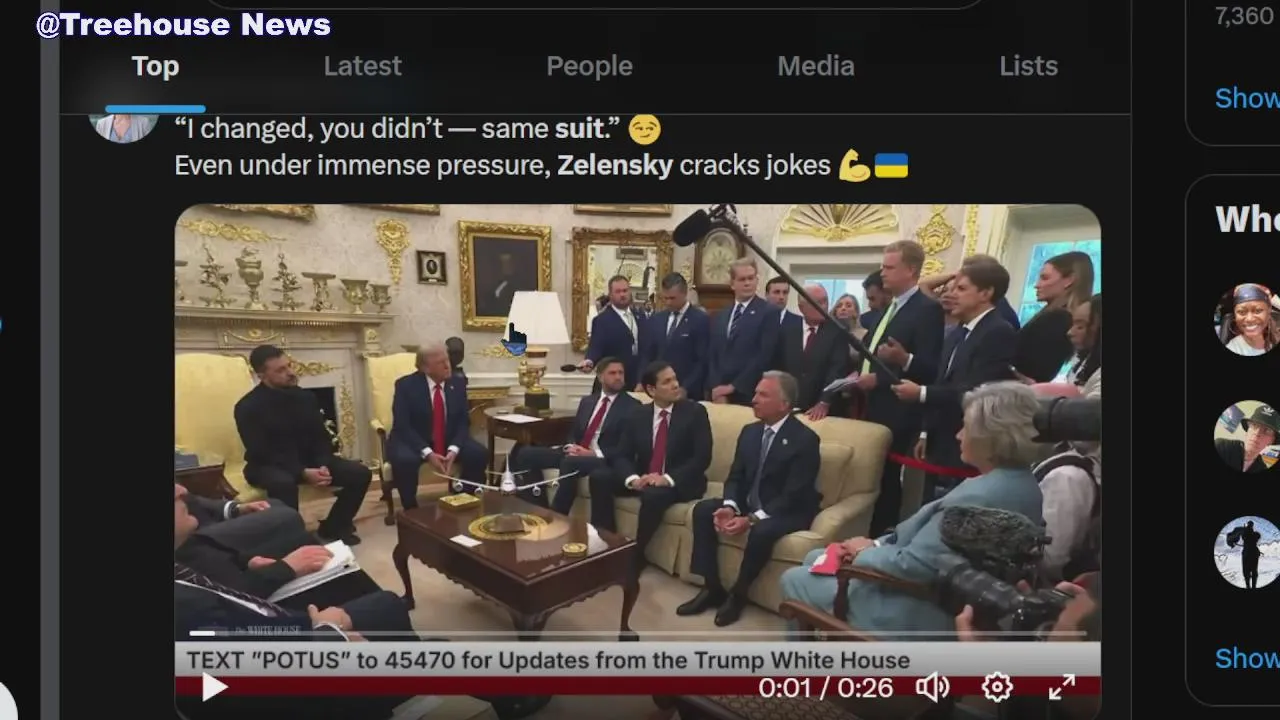Switch to the Latest tab

[362, 66]
